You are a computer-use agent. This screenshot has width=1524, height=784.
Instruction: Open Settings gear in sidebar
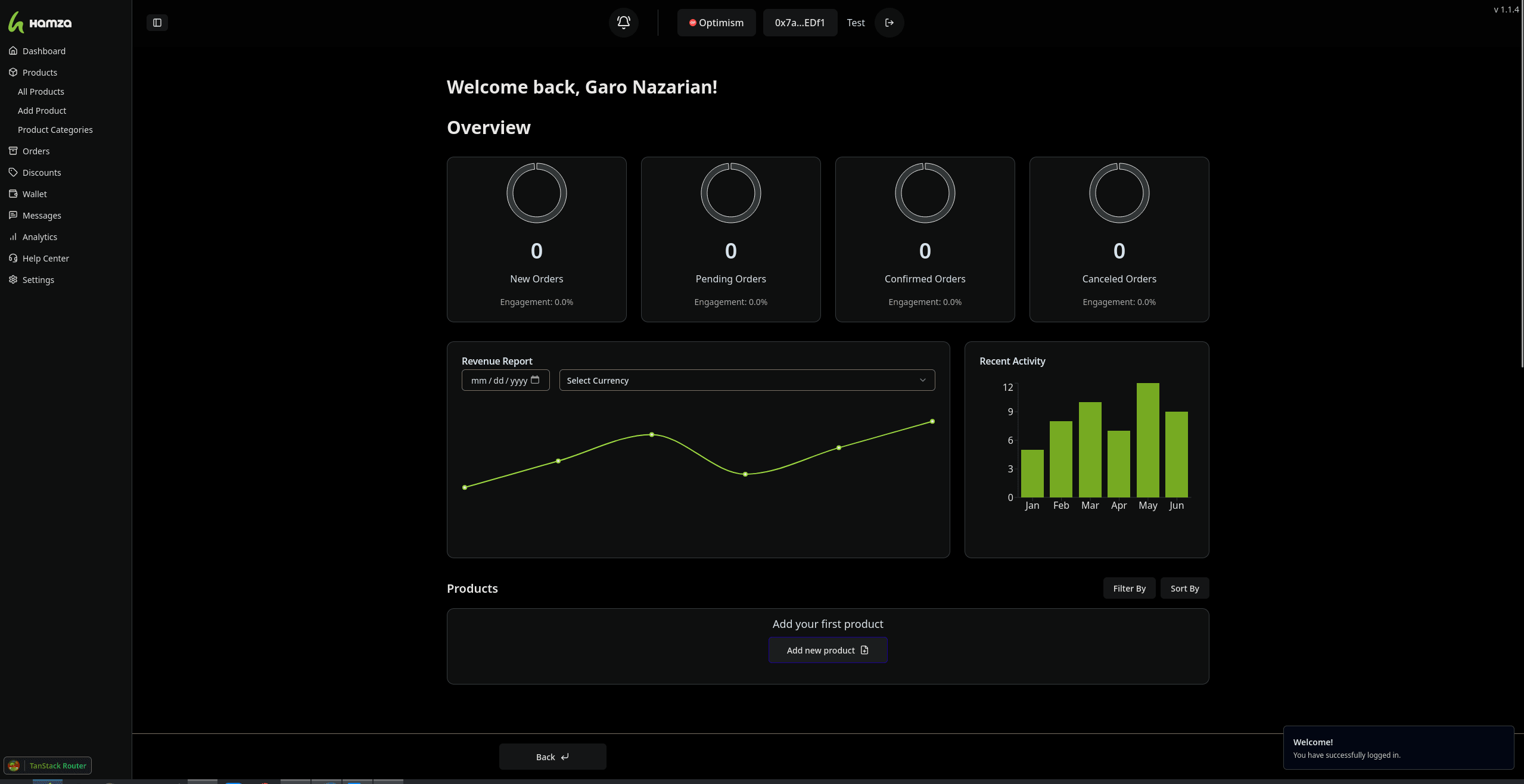[x=13, y=279]
